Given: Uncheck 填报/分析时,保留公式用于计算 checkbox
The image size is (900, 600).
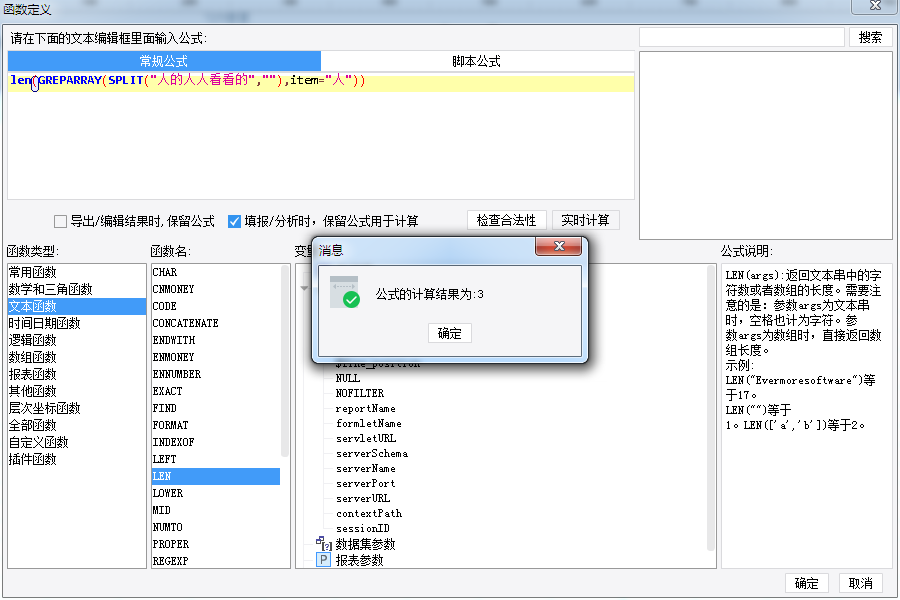Looking at the screenshot, I should [234, 221].
